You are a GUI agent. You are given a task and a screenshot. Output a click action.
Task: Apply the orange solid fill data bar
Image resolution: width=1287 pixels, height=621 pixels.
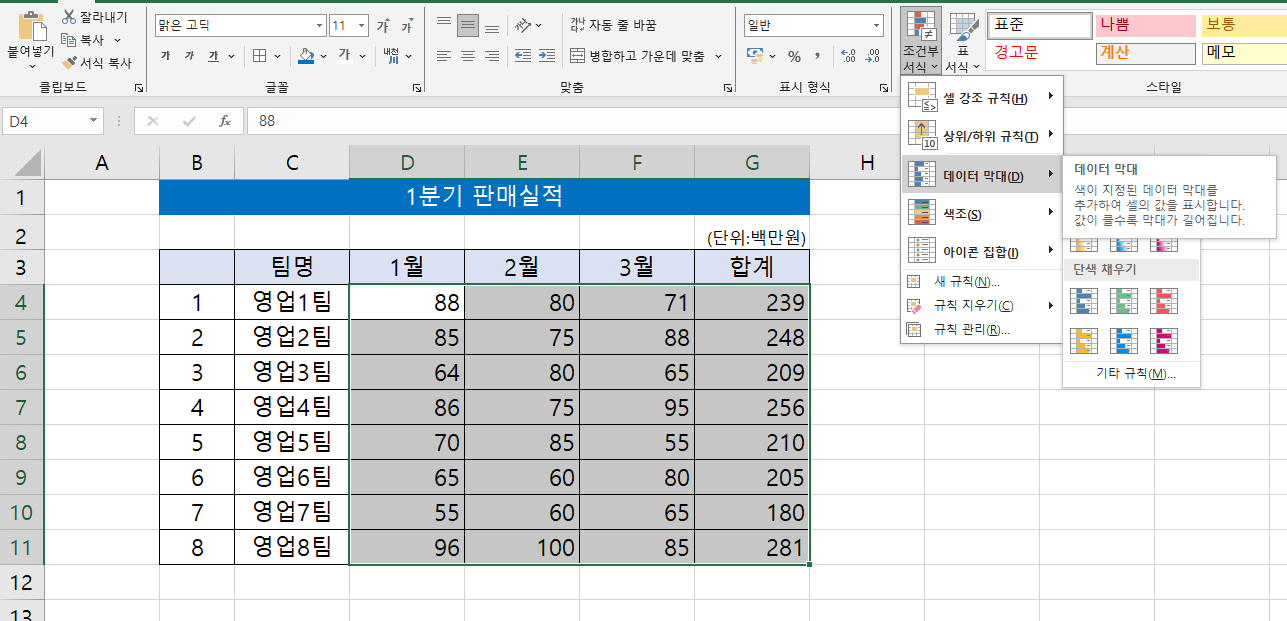click(1085, 342)
